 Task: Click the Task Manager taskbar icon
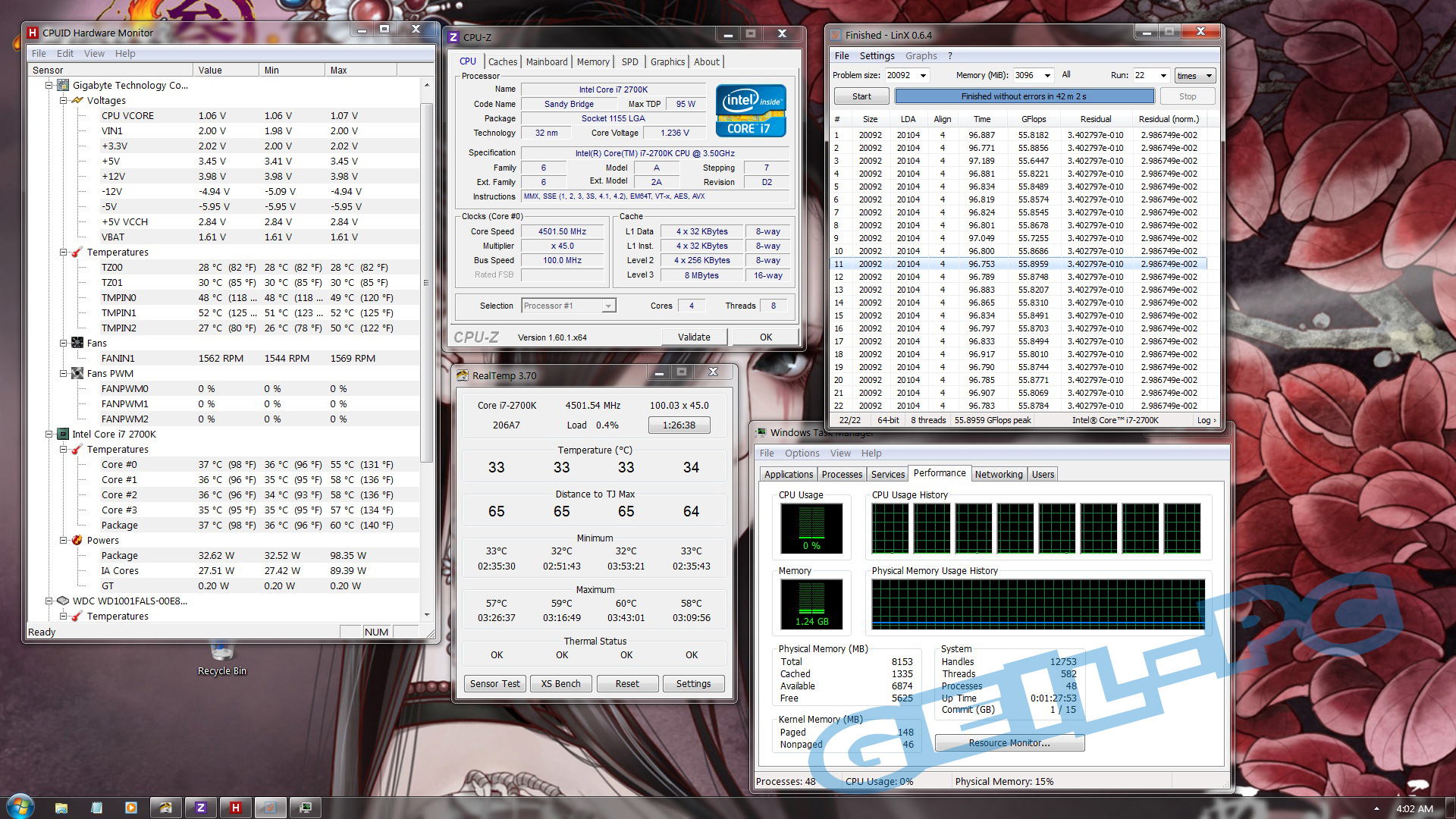coord(306,808)
